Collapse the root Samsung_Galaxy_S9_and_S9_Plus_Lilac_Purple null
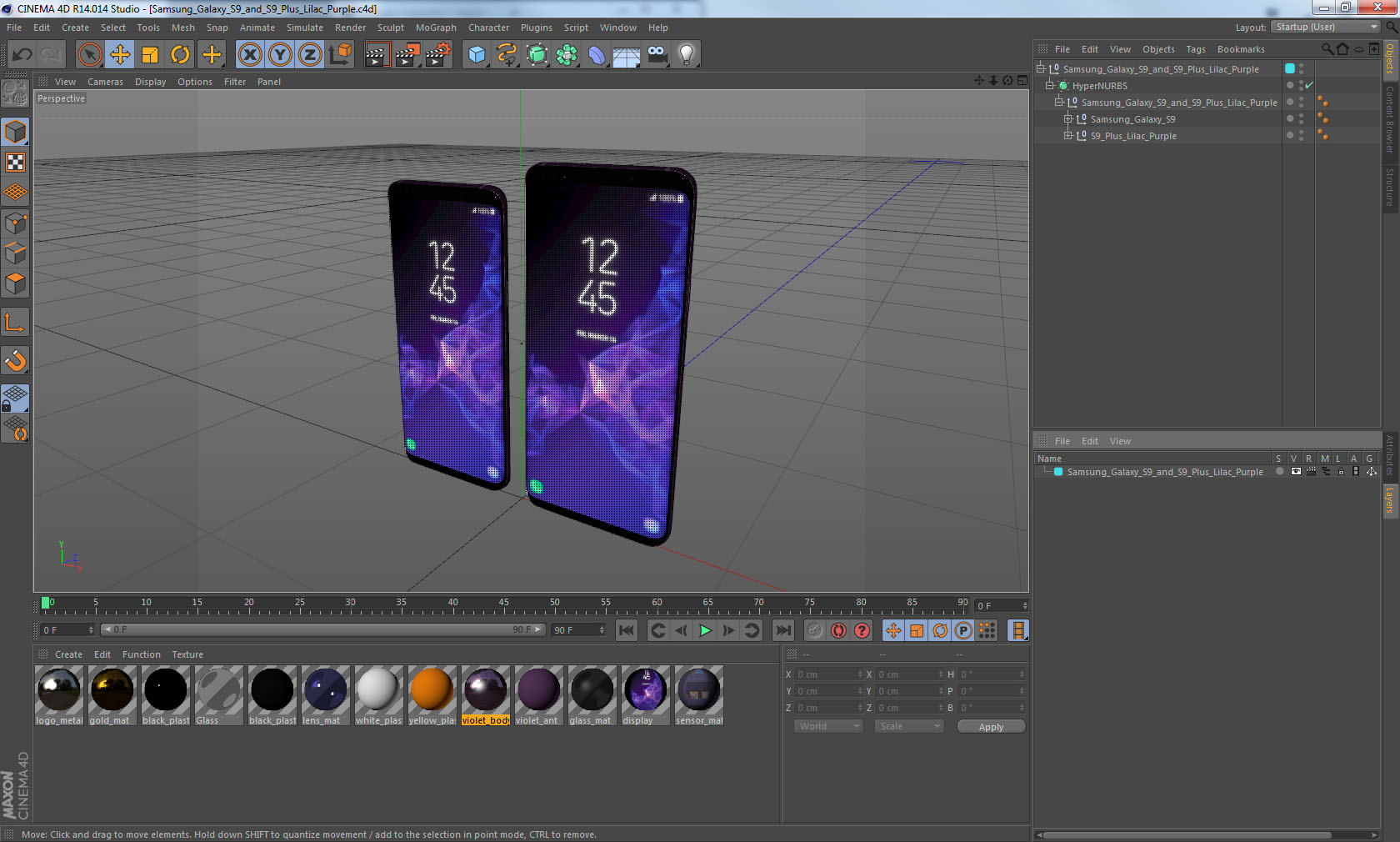This screenshot has width=1400, height=842. coord(1041,68)
